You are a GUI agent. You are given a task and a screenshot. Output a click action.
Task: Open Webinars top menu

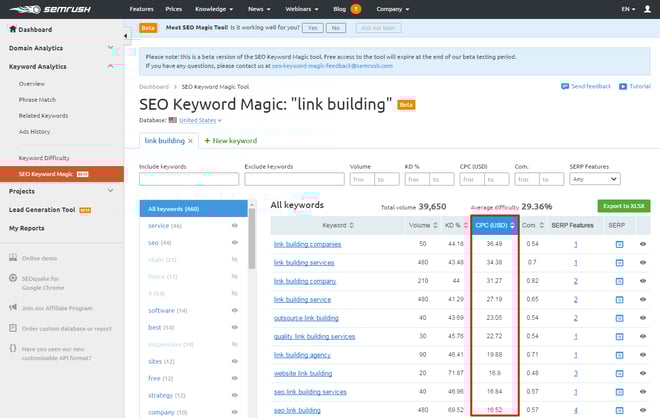click(302, 9)
